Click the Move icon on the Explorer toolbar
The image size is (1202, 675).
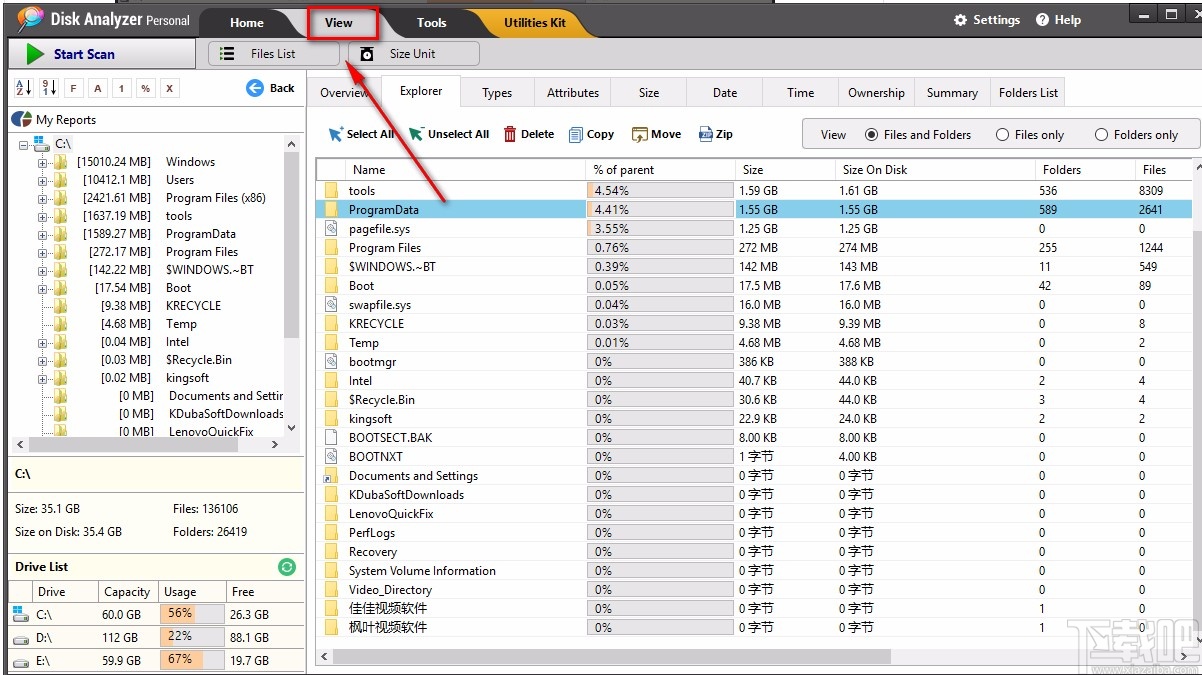click(x=638, y=133)
